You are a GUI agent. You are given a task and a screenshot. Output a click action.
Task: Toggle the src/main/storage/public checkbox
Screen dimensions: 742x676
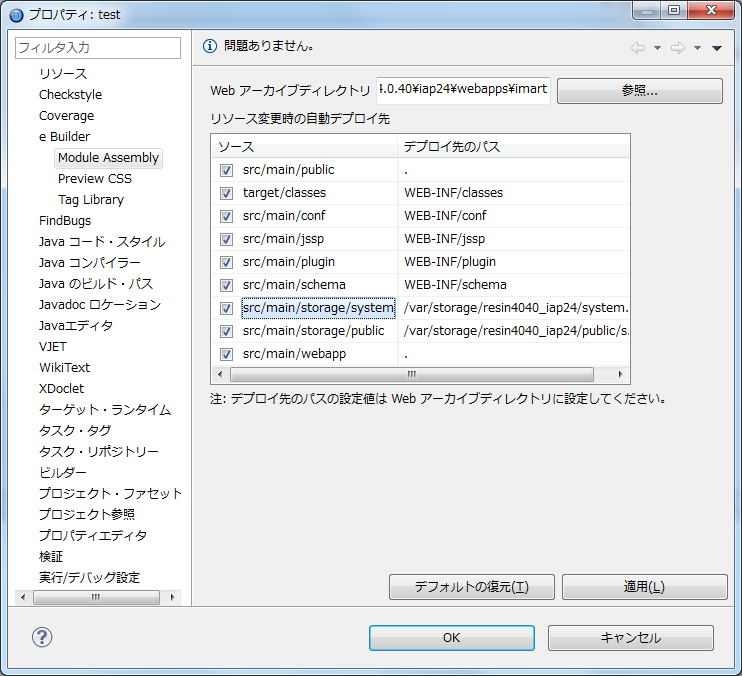pyautogui.click(x=226, y=331)
